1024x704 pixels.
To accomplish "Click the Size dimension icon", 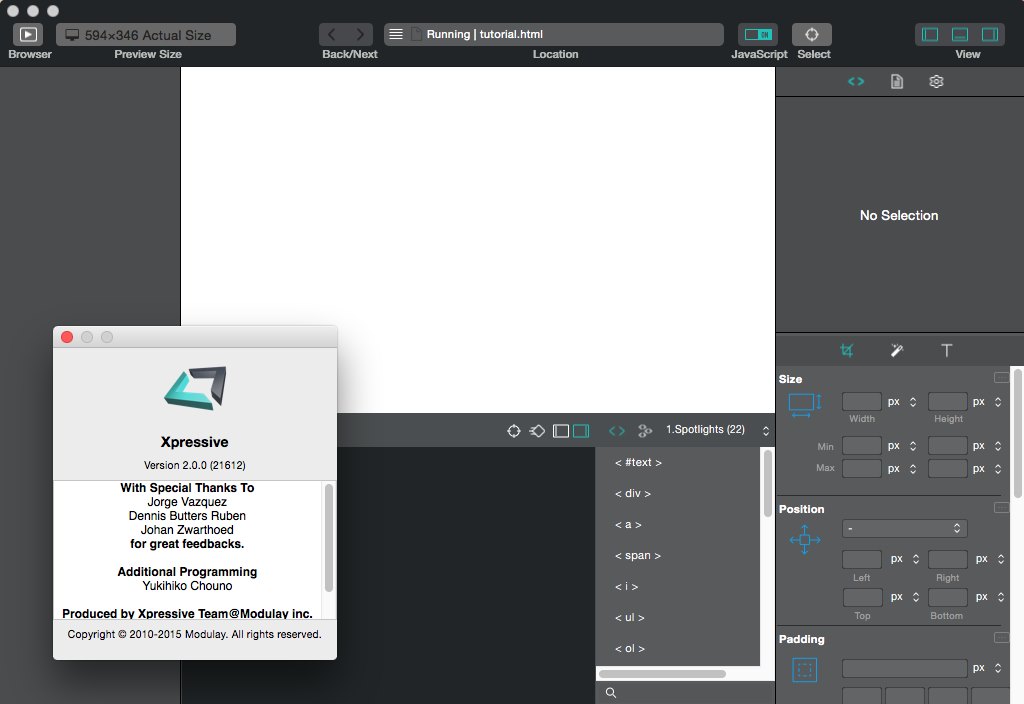I will 805,404.
